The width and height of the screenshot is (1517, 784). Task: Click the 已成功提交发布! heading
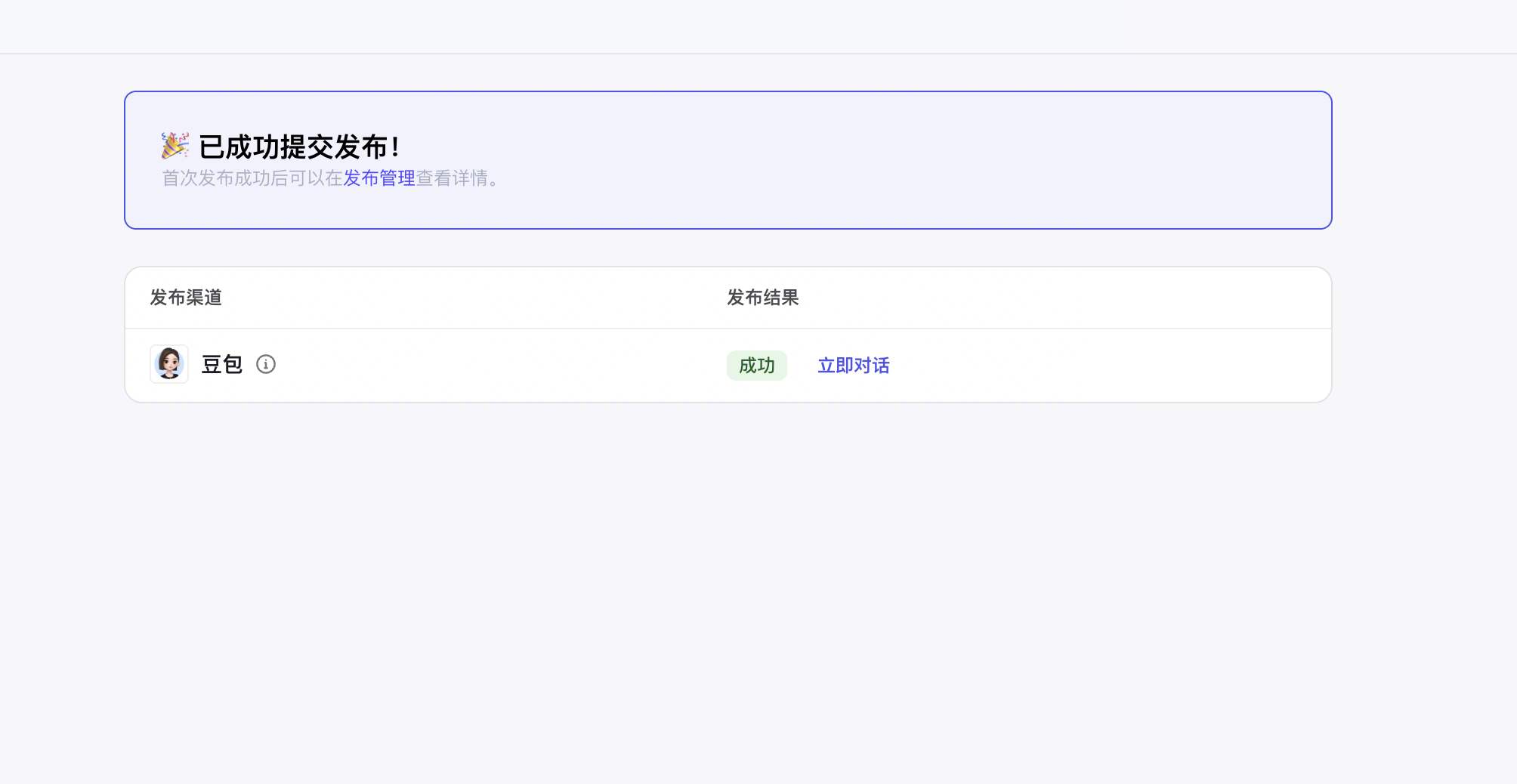click(x=299, y=147)
